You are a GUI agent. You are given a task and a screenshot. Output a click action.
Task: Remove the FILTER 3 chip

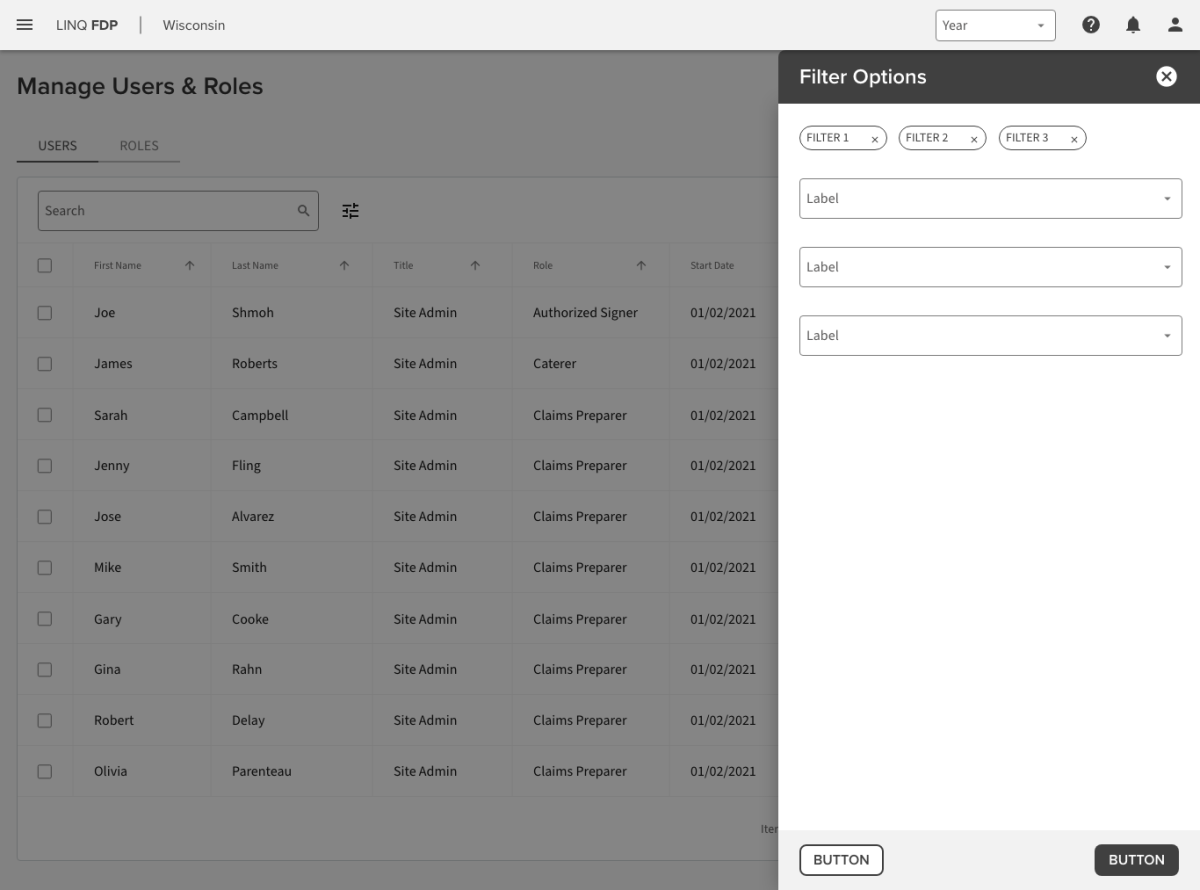pyautogui.click(x=1074, y=139)
